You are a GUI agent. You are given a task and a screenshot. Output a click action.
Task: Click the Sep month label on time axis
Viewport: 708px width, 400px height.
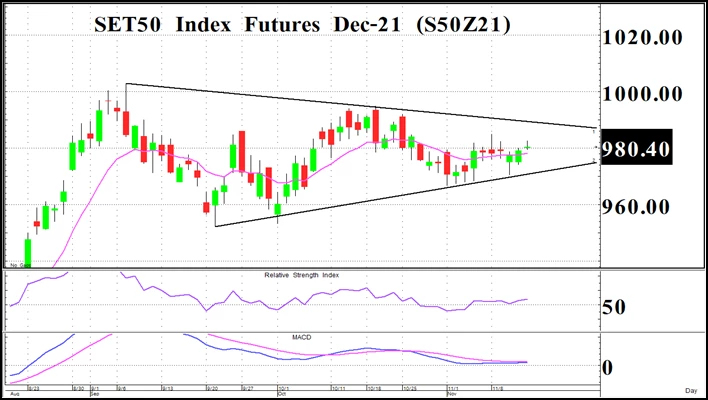click(94, 394)
